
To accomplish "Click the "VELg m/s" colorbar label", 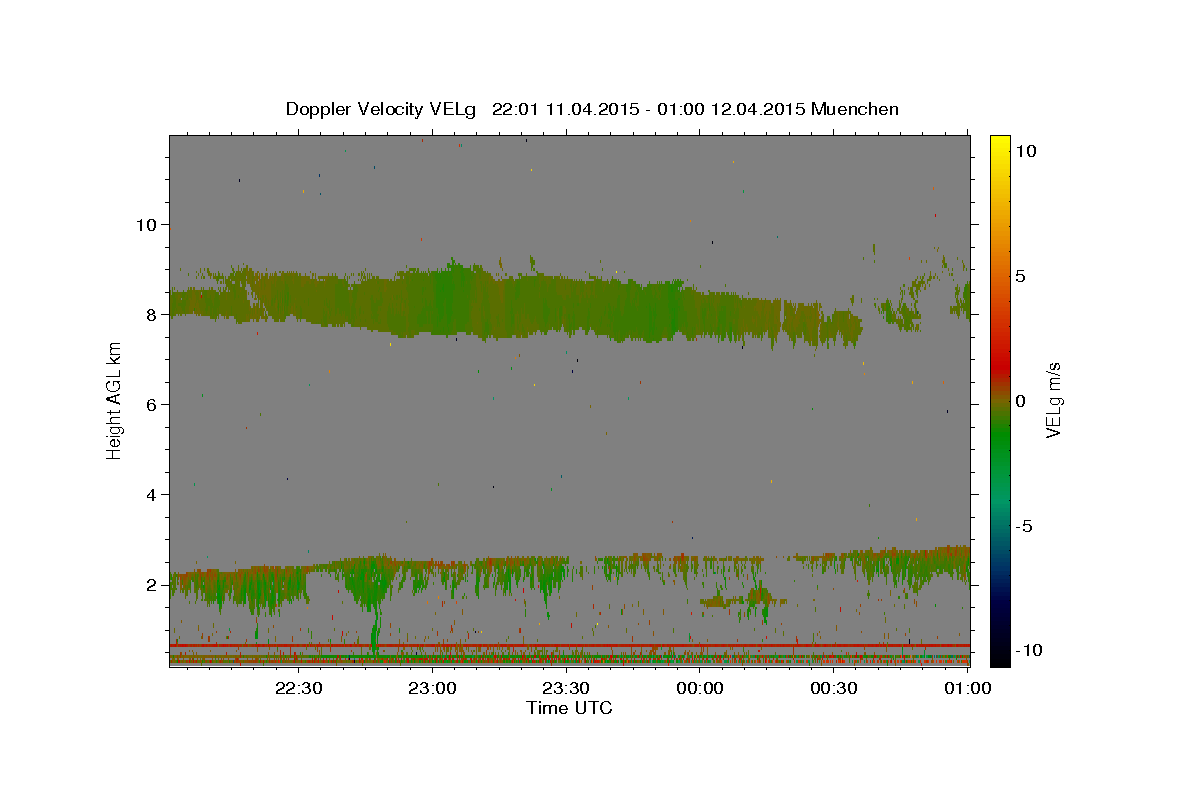I will [x=1053, y=400].
